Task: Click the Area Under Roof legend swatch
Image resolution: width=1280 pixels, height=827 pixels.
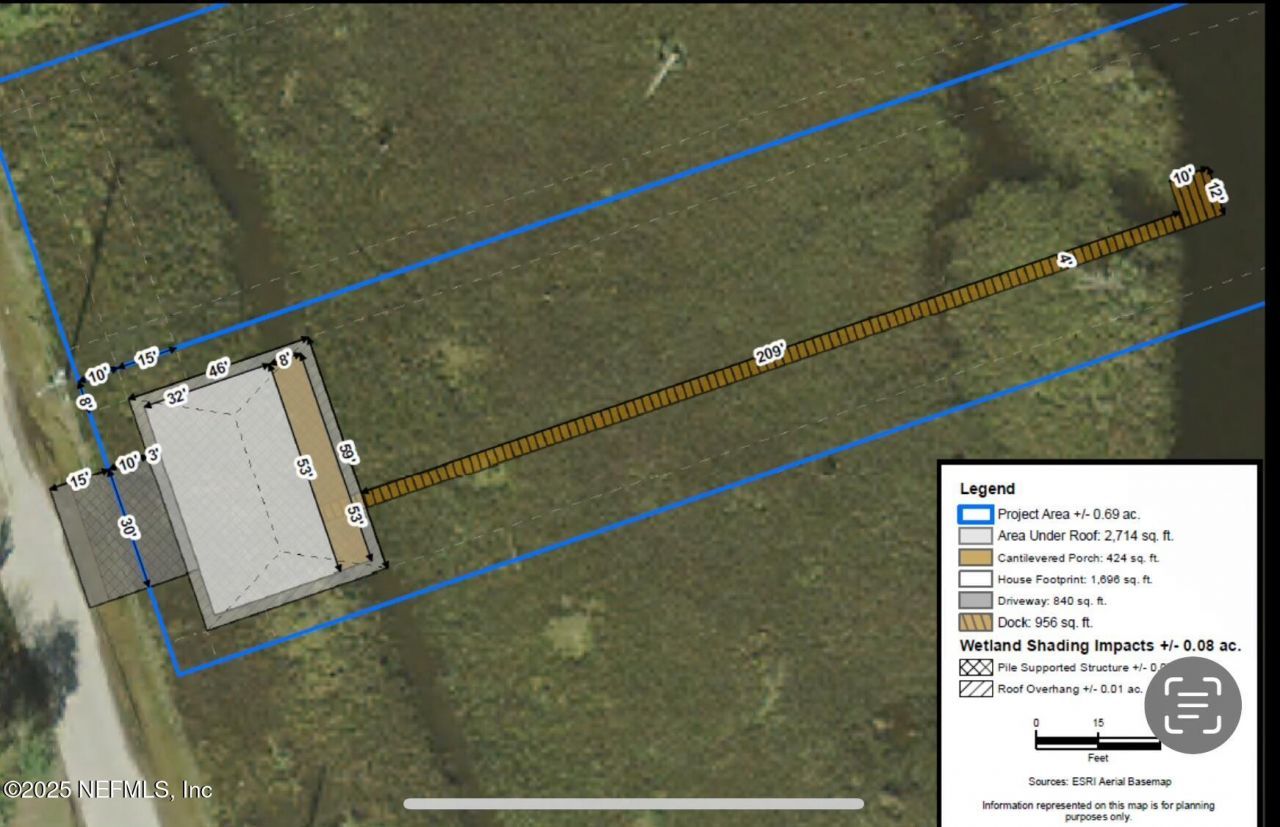Action: click(976, 536)
